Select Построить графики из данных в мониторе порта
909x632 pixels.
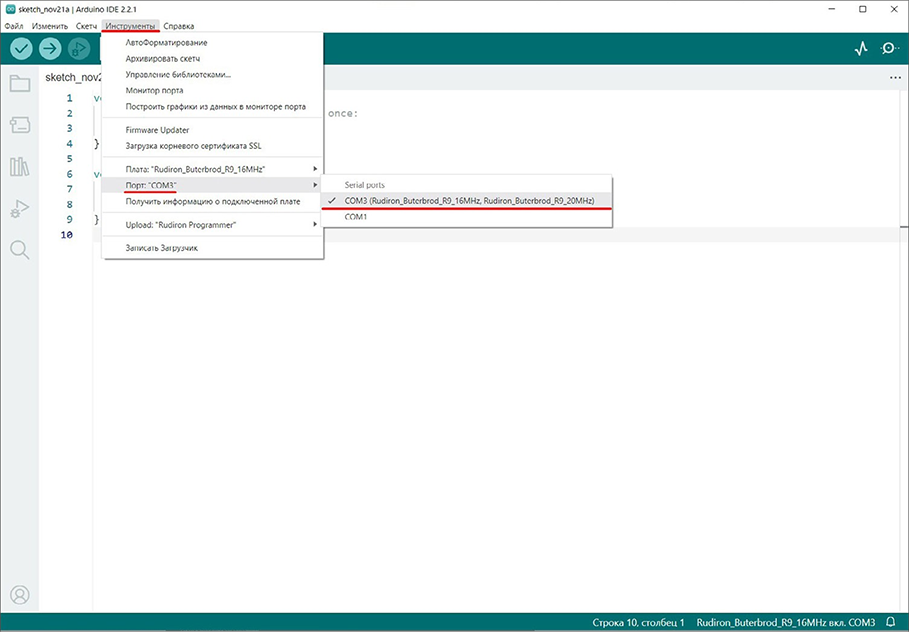pos(212,107)
